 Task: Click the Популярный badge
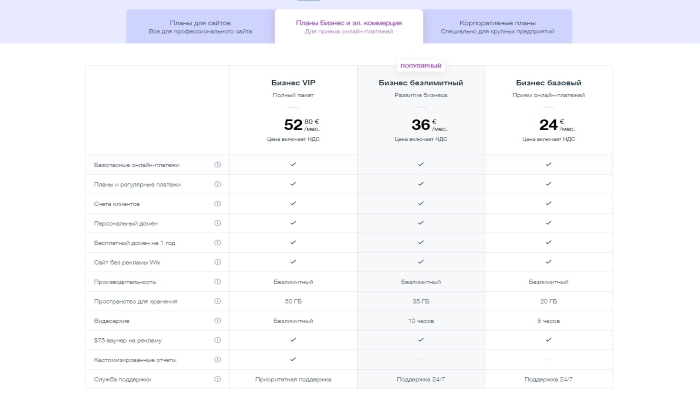click(x=421, y=66)
